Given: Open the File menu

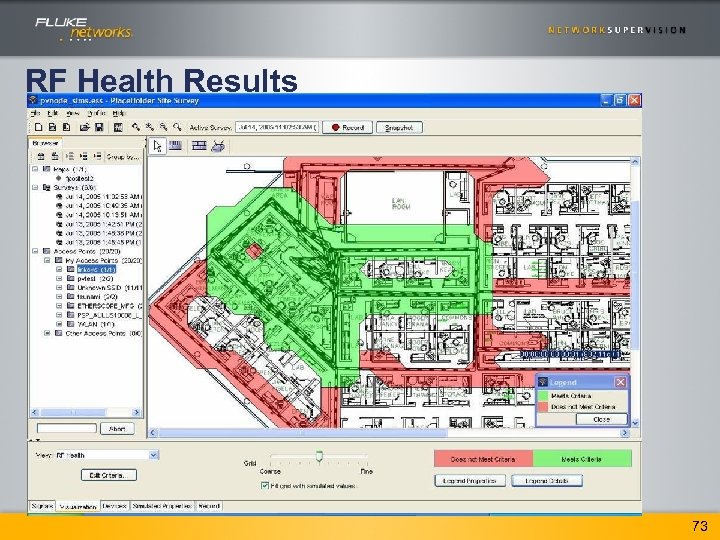Looking at the screenshot, I should pos(35,113).
